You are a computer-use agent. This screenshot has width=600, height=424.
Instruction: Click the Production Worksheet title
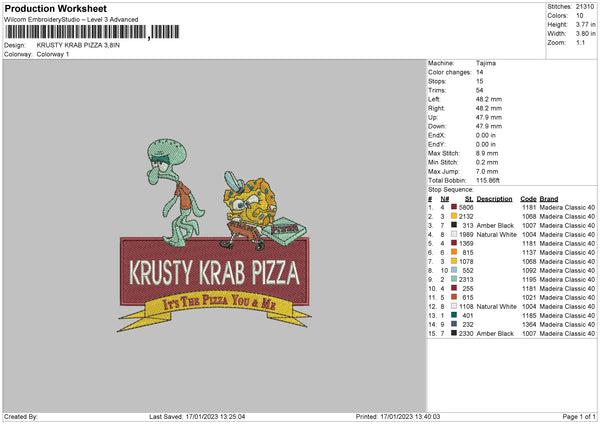[55, 9]
